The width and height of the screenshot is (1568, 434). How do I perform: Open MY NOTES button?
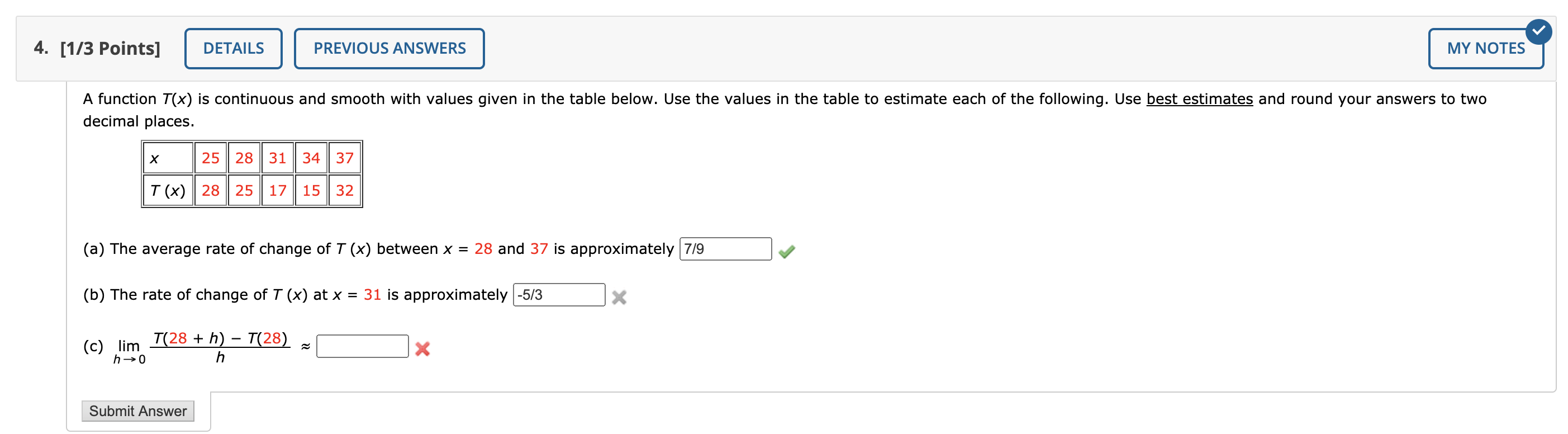pyautogui.click(x=1485, y=48)
